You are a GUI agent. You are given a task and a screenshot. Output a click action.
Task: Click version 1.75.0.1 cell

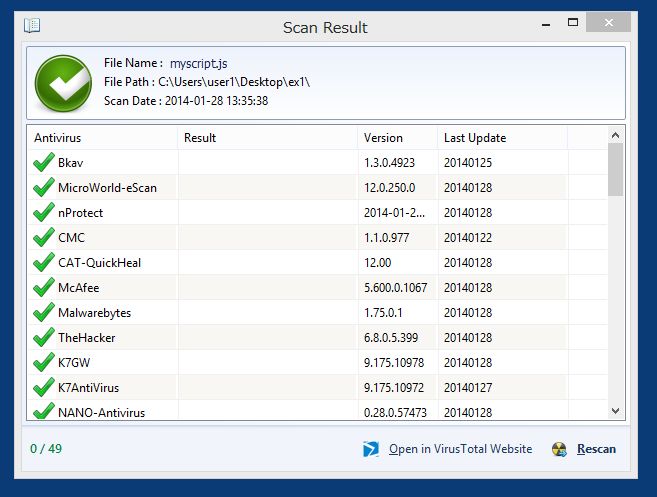click(383, 313)
